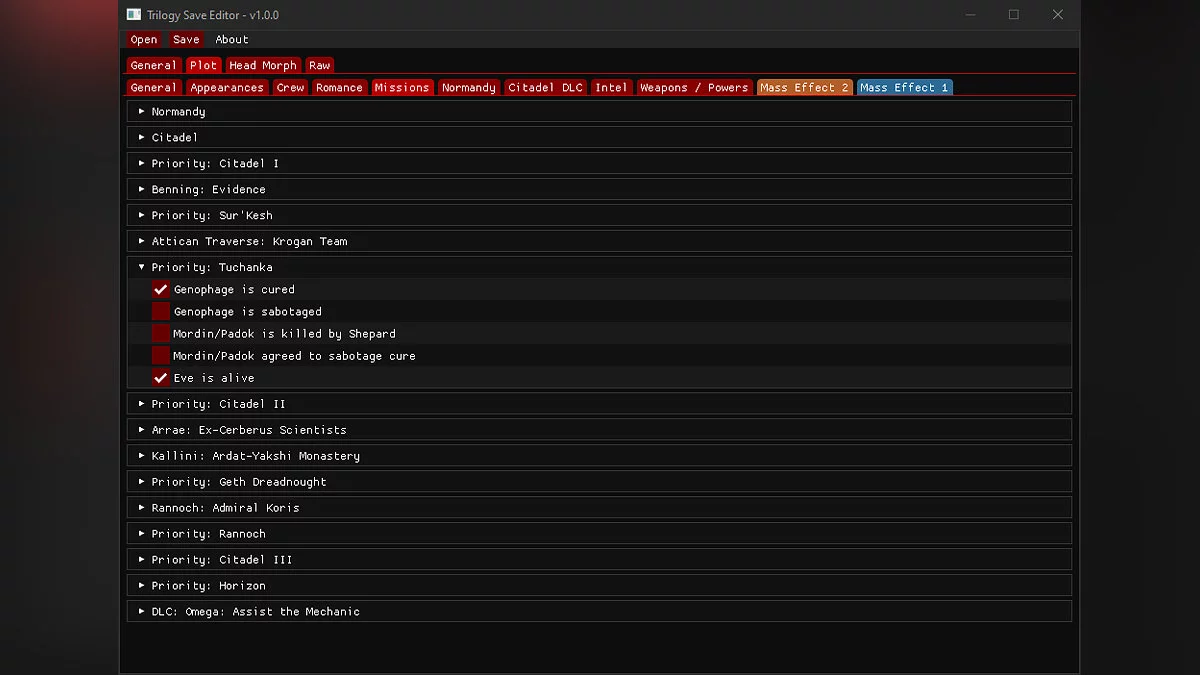Expand DLC: Omega: Assist the Mechanic
This screenshot has height=675, width=1200.
(599, 612)
